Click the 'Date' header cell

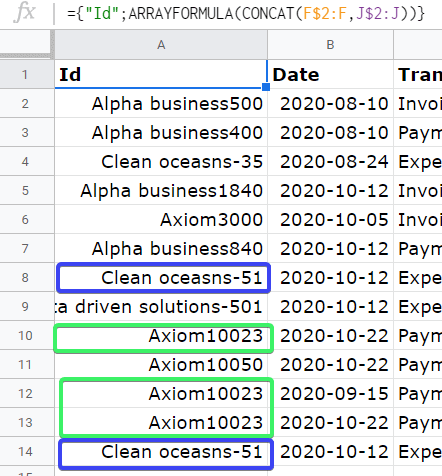[330, 74]
